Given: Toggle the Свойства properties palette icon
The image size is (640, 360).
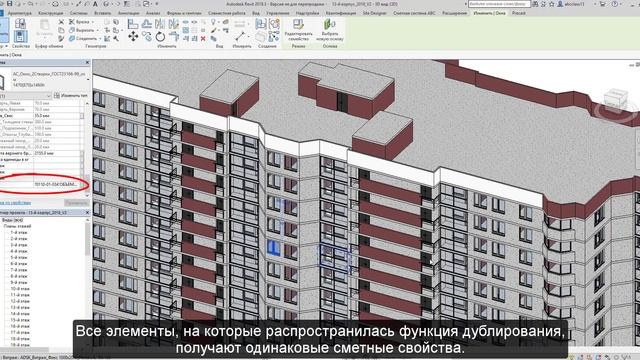Looking at the screenshot, I should pos(20,37).
